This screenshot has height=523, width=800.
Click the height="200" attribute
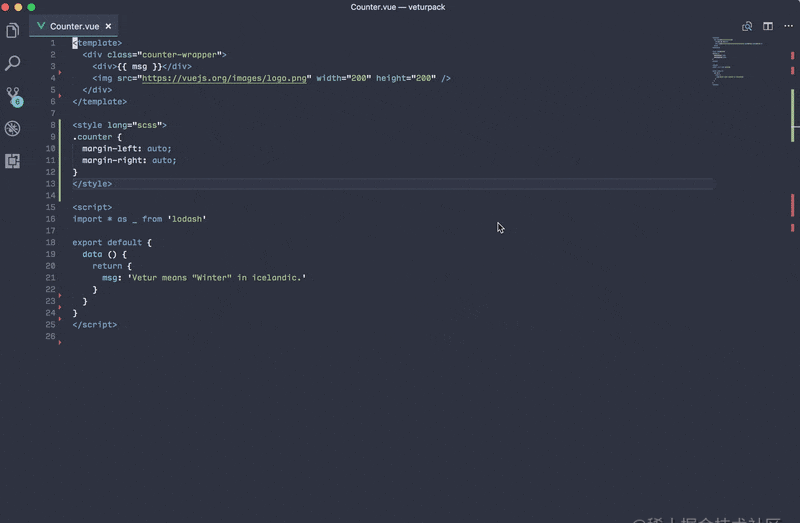pos(406,78)
